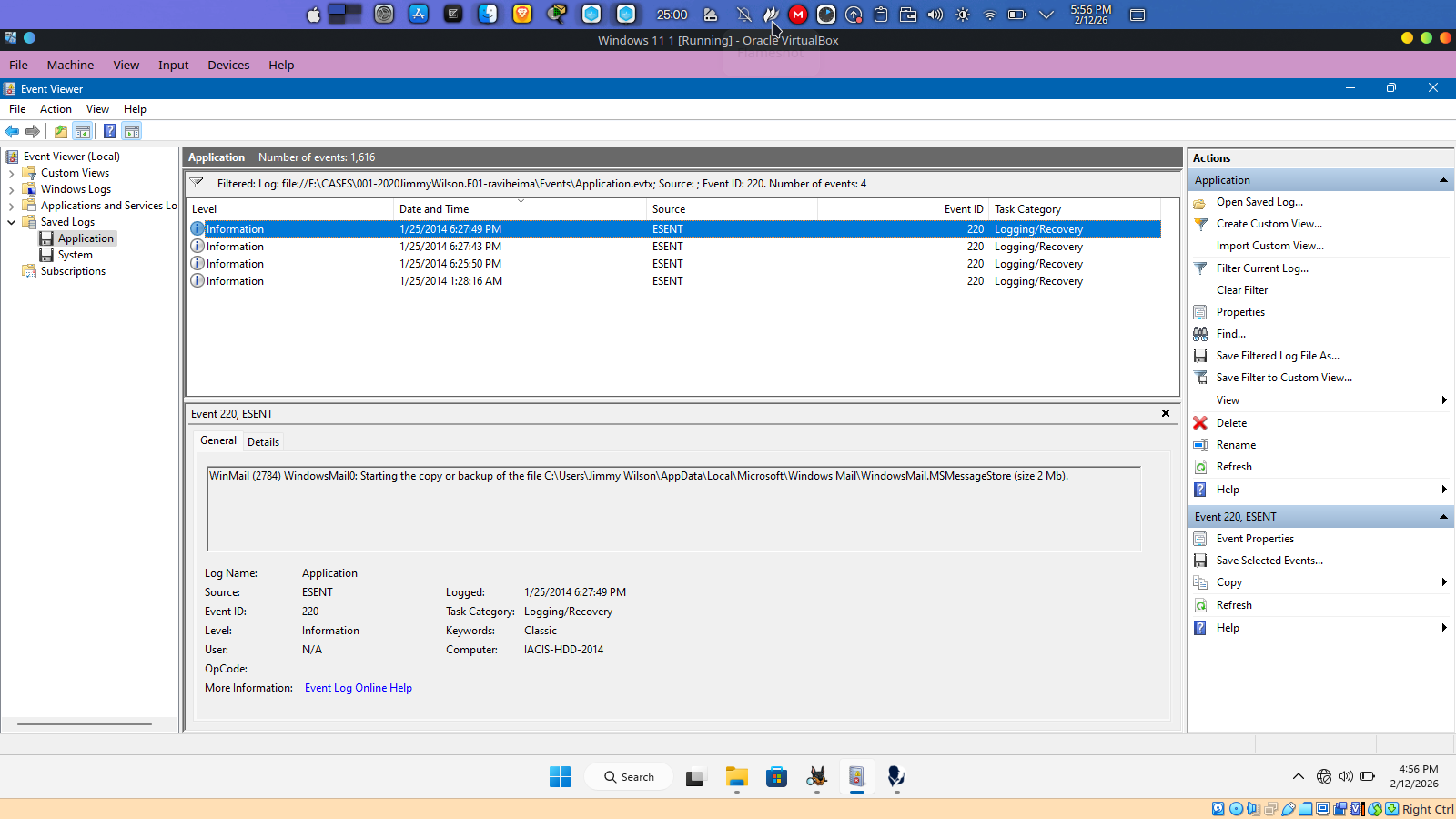Image resolution: width=1456 pixels, height=819 pixels.
Task: Collapse the Application actions section
Action: click(x=1443, y=180)
